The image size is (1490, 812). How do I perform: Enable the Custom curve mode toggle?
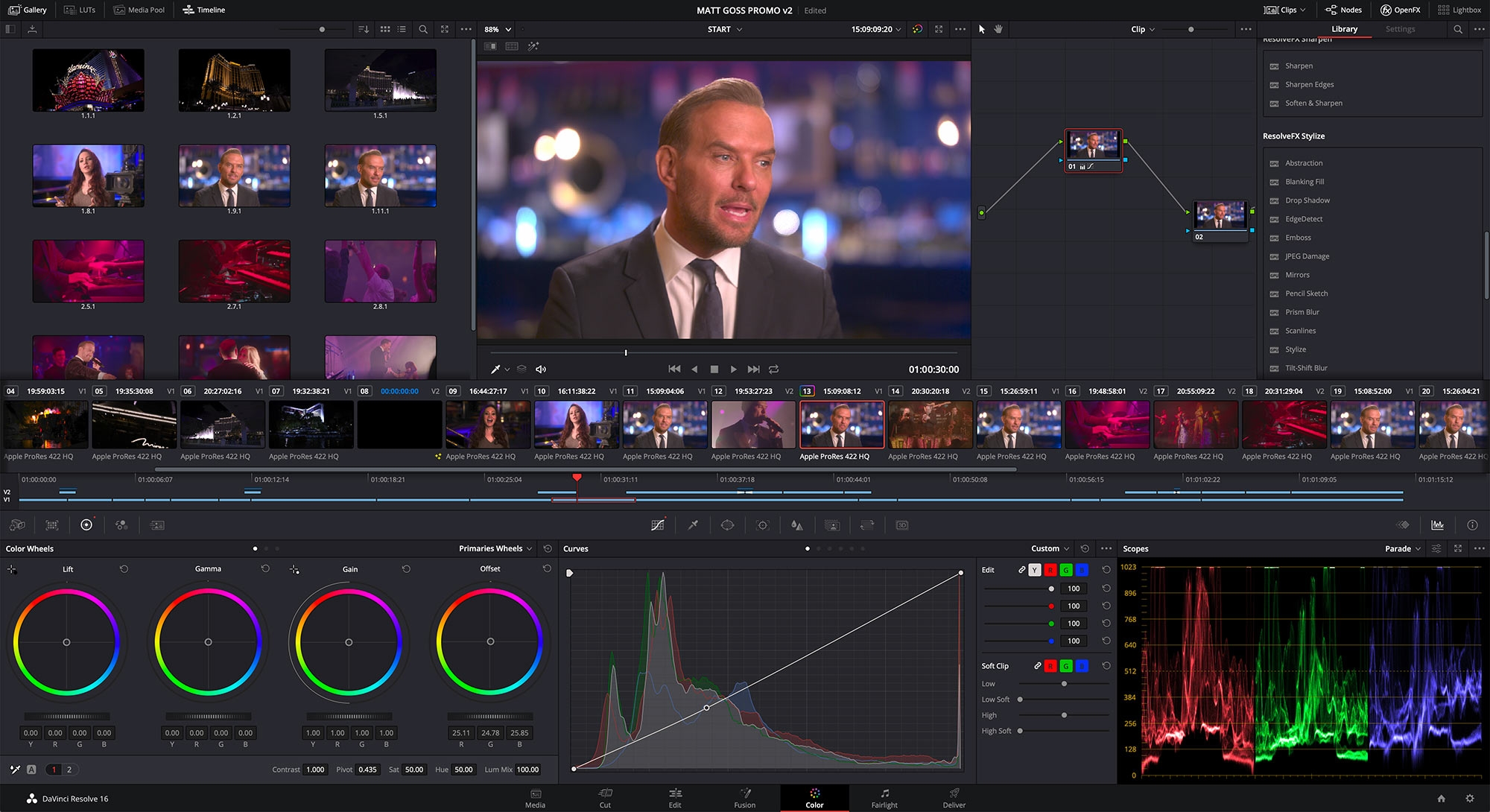point(807,549)
